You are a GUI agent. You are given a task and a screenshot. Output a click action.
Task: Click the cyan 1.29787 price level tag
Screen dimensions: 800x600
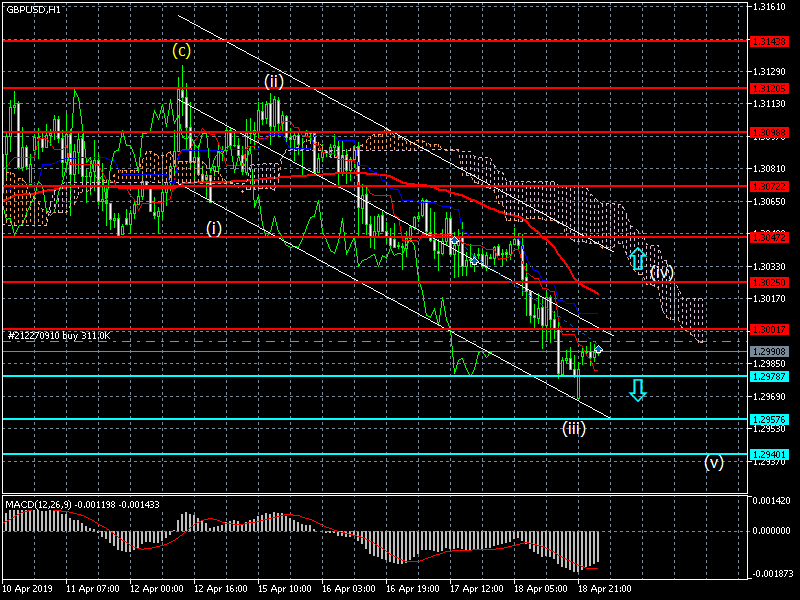pyautogui.click(x=769, y=377)
